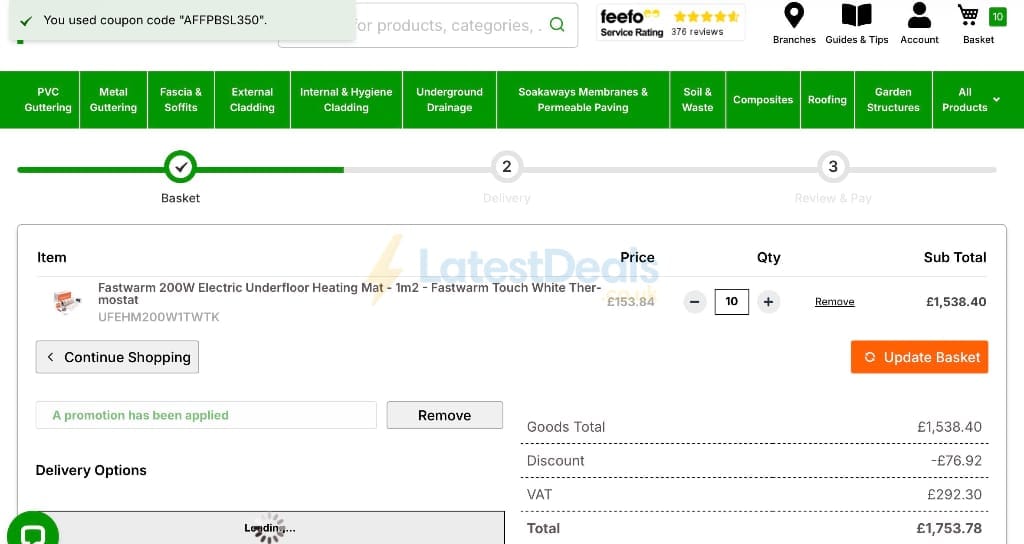The image size is (1024, 544).
Task: Click the 376 reviews star rating
Action: click(705, 22)
